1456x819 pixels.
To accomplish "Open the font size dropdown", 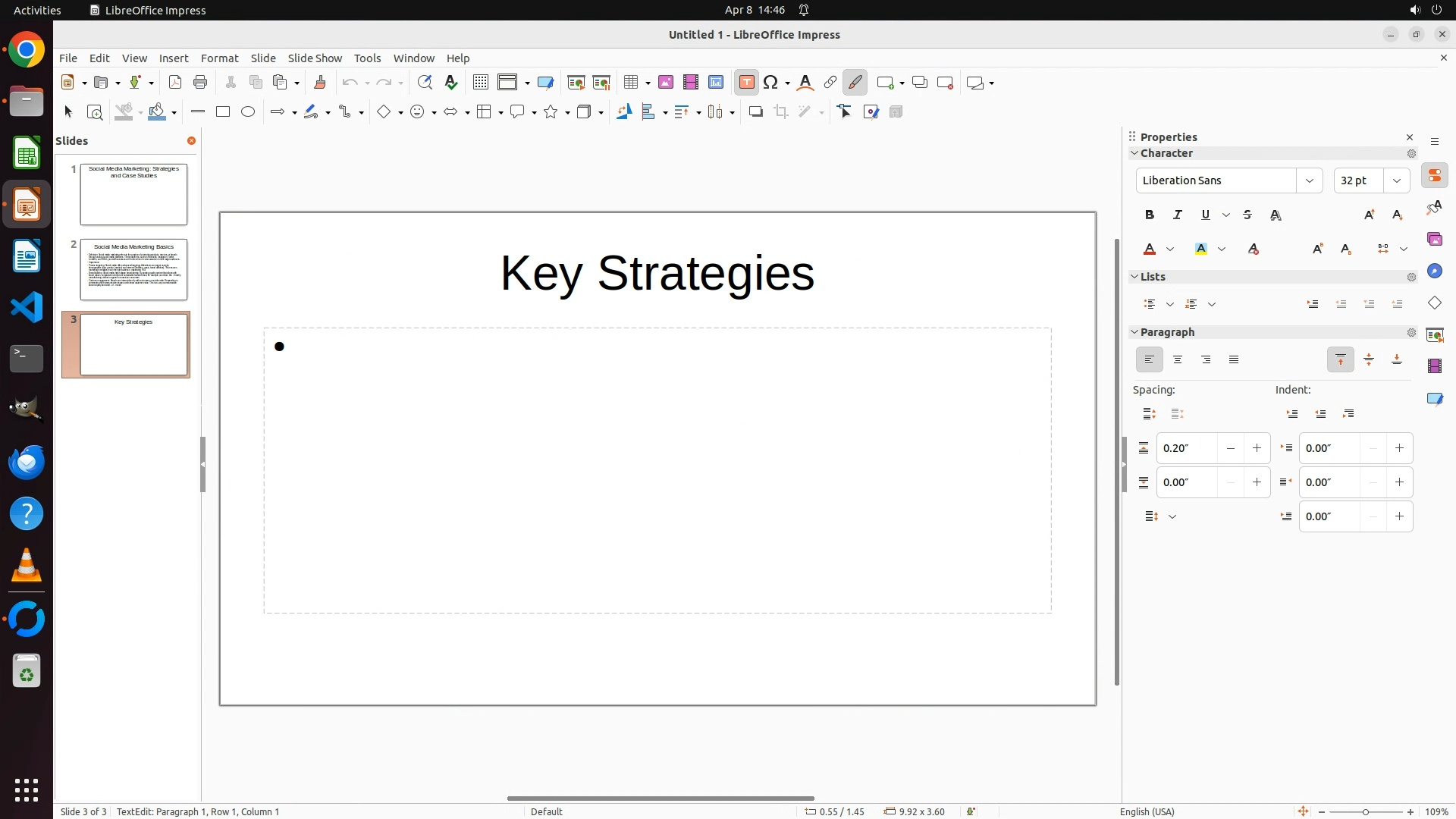I will (x=1396, y=180).
